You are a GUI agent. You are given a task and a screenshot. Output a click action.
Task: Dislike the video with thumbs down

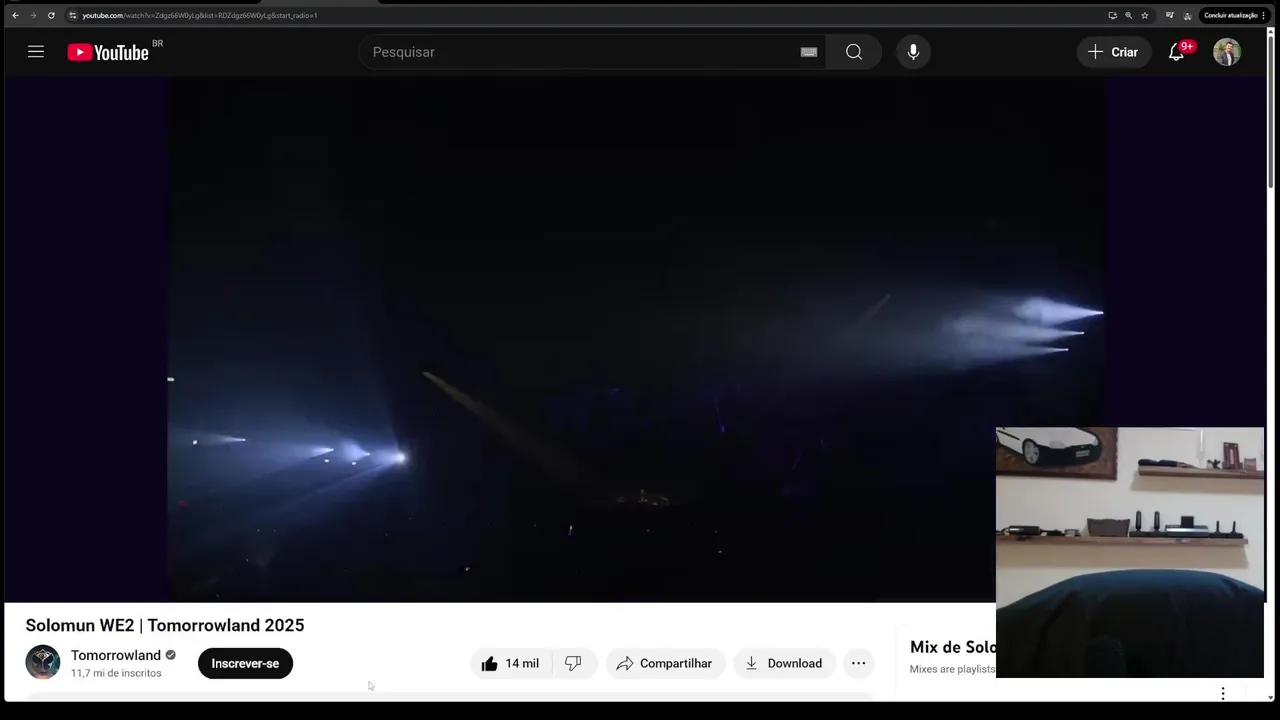click(x=574, y=663)
